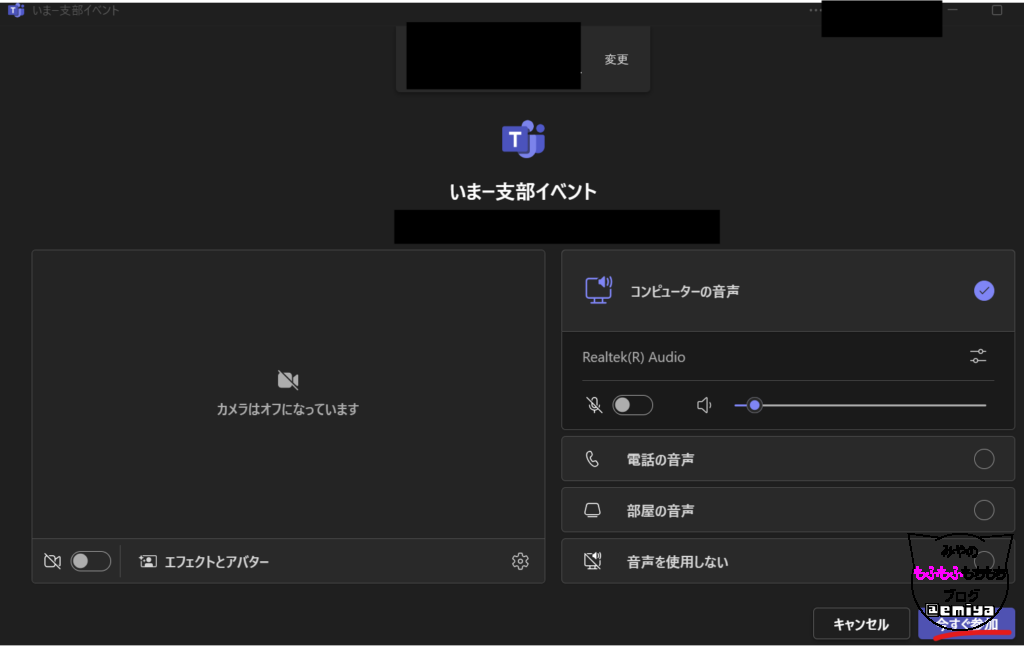Open Realtek audio device settings sliders icon

[x=978, y=356]
